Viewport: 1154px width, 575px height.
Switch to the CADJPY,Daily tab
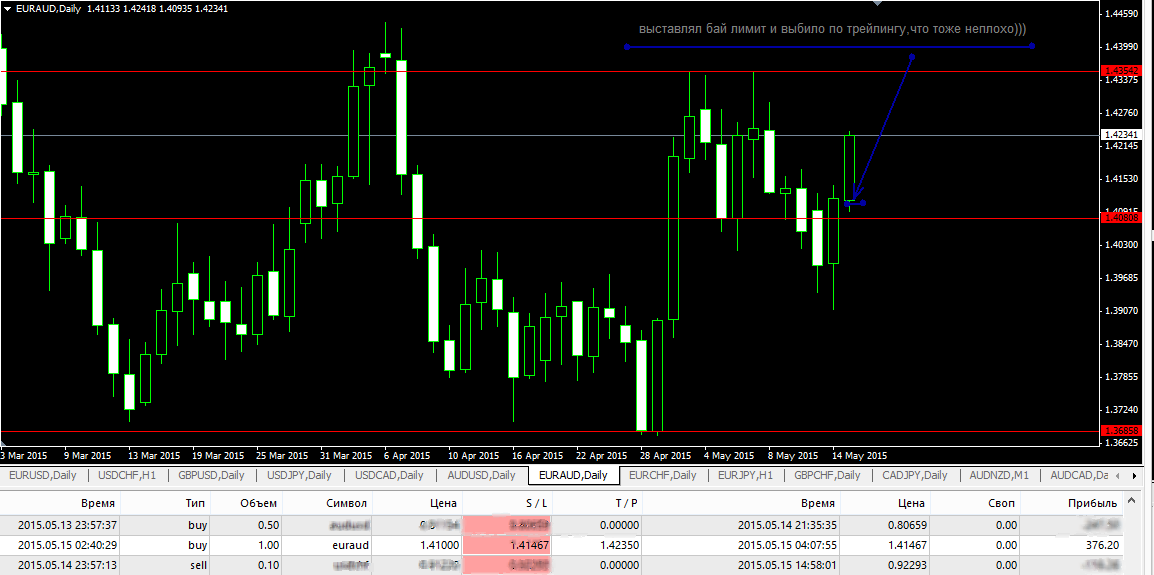pyautogui.click(x=915, y=475)
